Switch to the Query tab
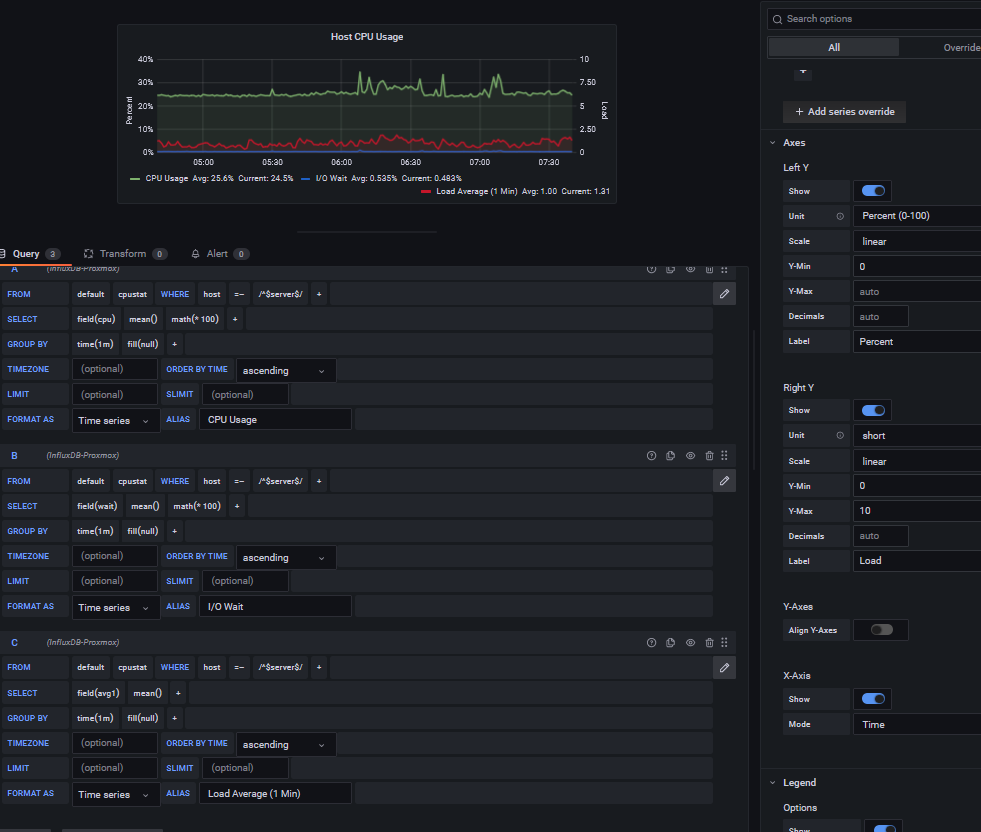The image size is (981, 832). pos(30,254)
